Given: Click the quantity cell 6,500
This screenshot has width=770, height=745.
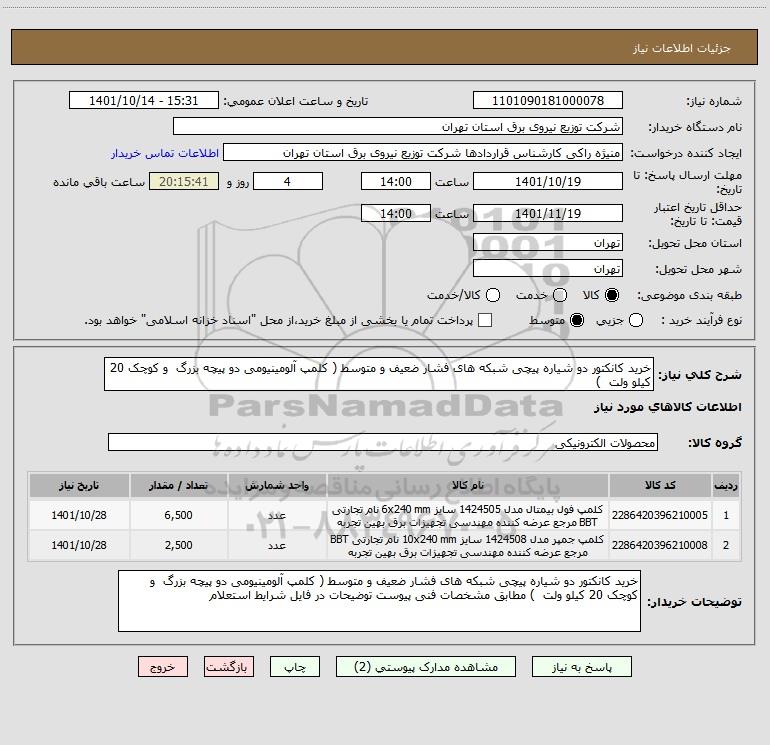Looking at the screenshot, I should pyautogui.click(x=178, y=515).
